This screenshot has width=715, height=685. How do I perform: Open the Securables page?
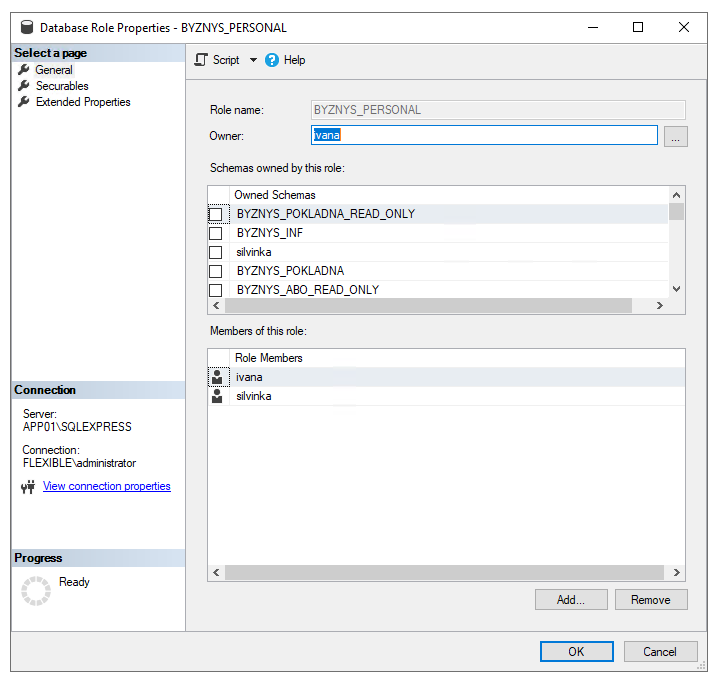click(x=62, y=86)
